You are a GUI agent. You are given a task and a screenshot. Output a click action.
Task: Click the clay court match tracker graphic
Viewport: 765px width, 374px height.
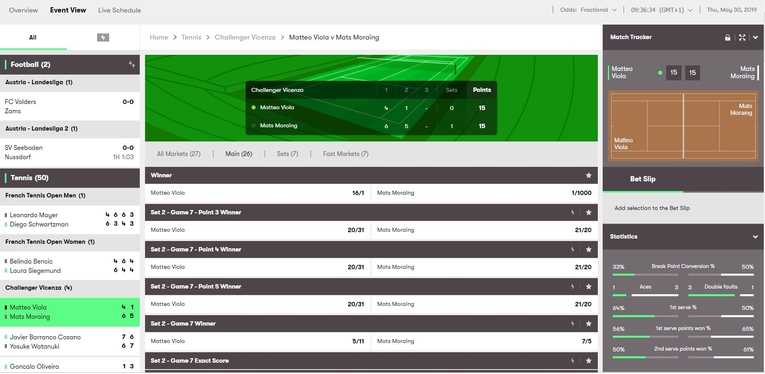click(683, 127)
